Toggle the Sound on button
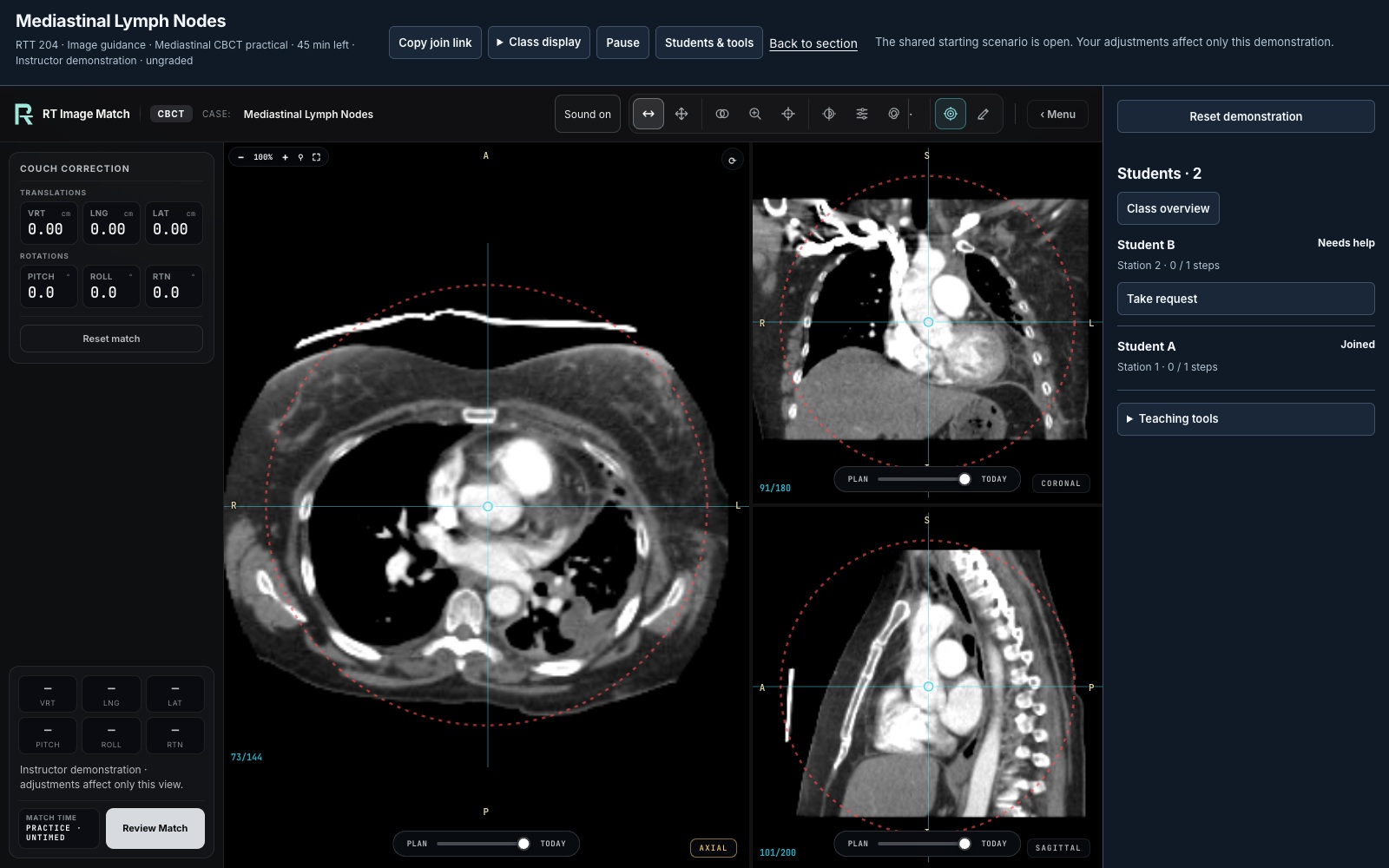The height and width of the screenshot is (868, 1389). (588, 114)
